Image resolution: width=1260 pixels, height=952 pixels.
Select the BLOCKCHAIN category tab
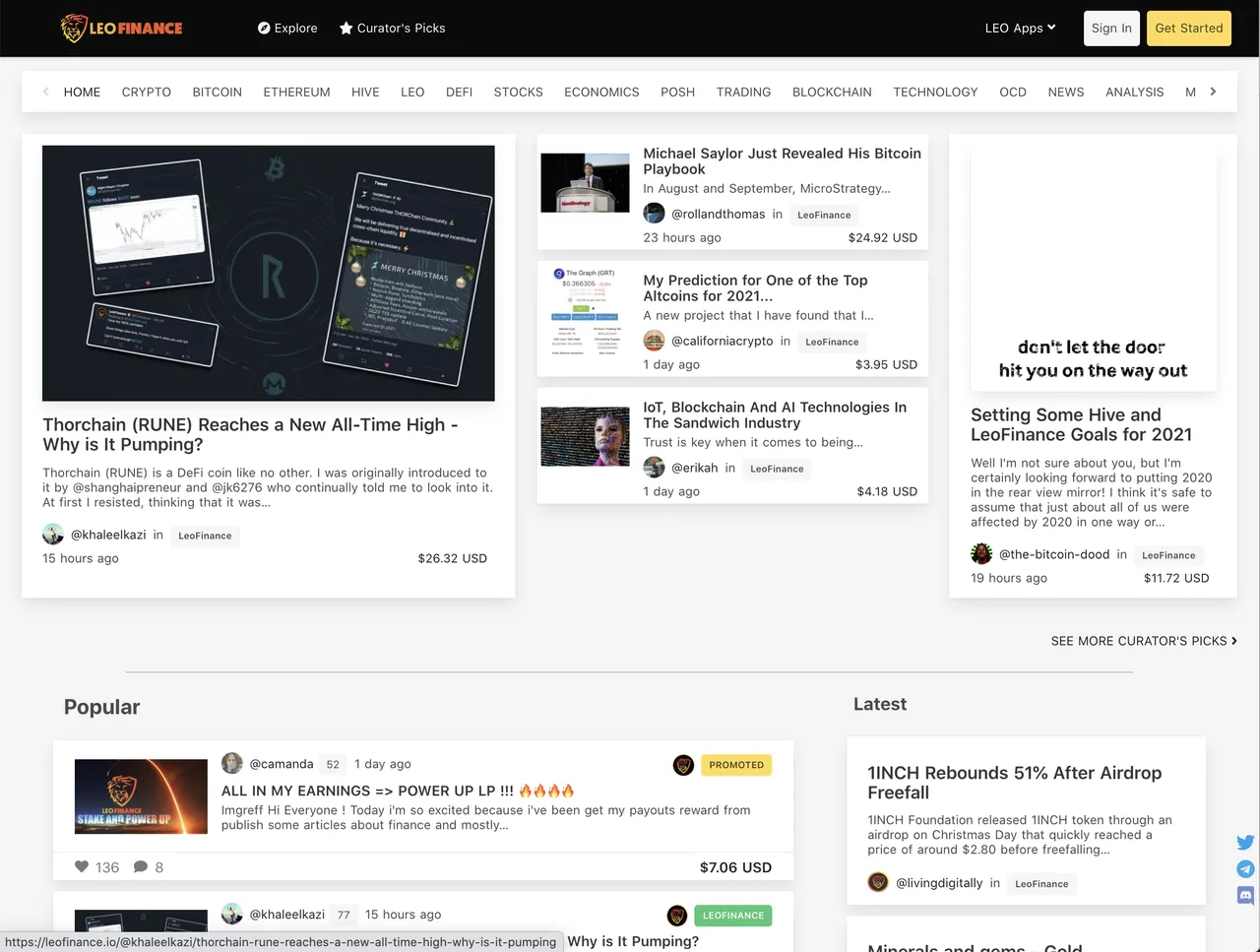tap(832, 92)
